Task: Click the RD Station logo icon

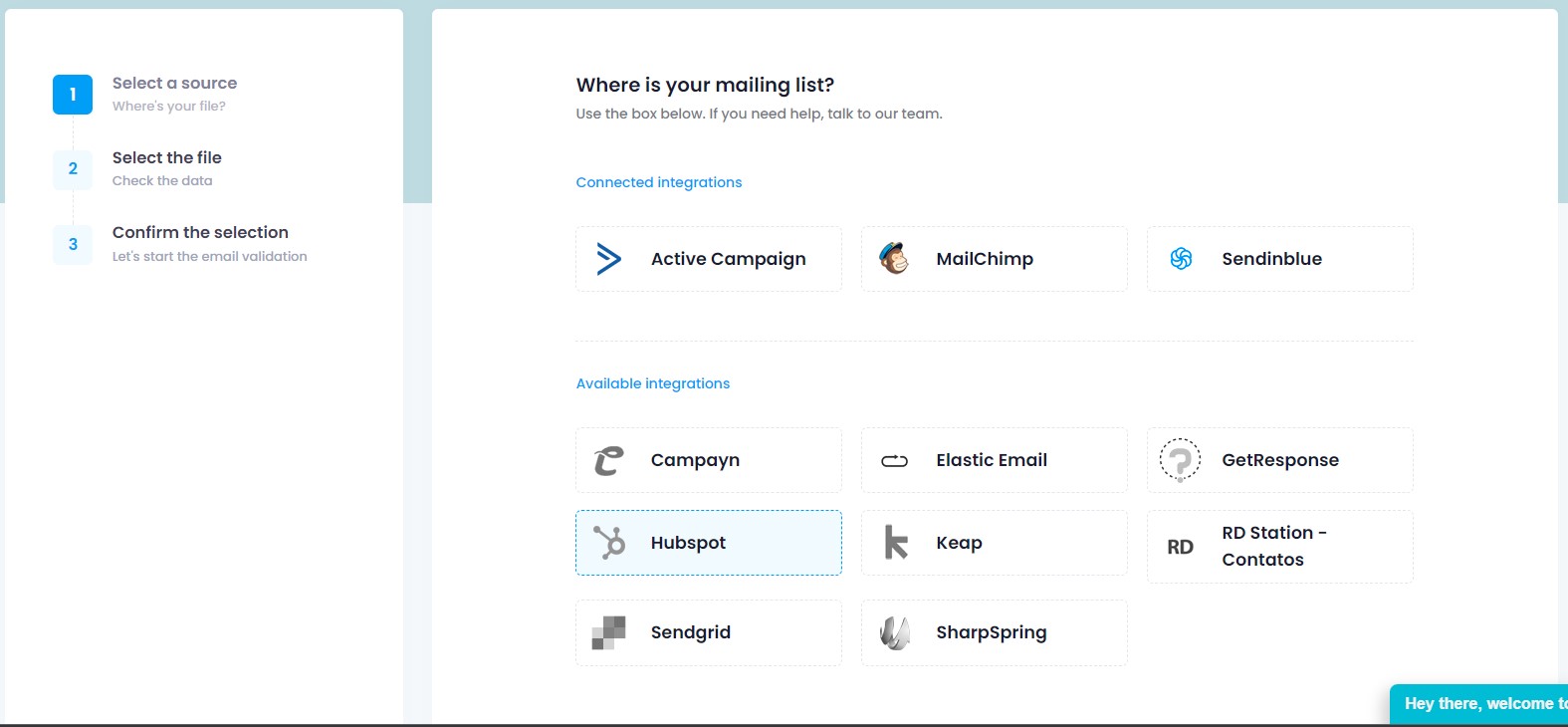Action: pos(1180,547)
